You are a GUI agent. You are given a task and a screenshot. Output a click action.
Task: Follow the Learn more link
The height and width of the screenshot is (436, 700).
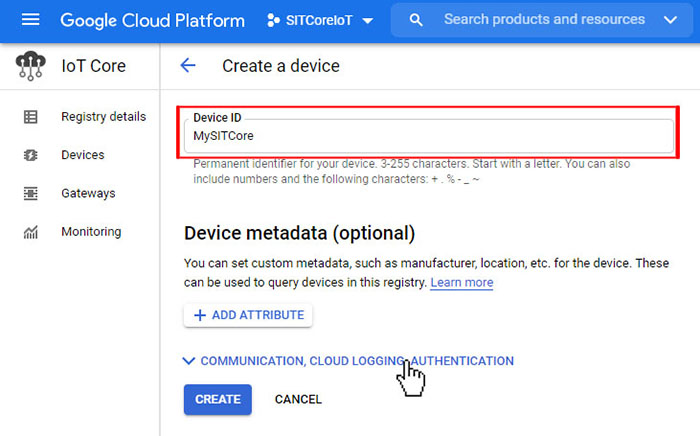[x=462, y=282]
